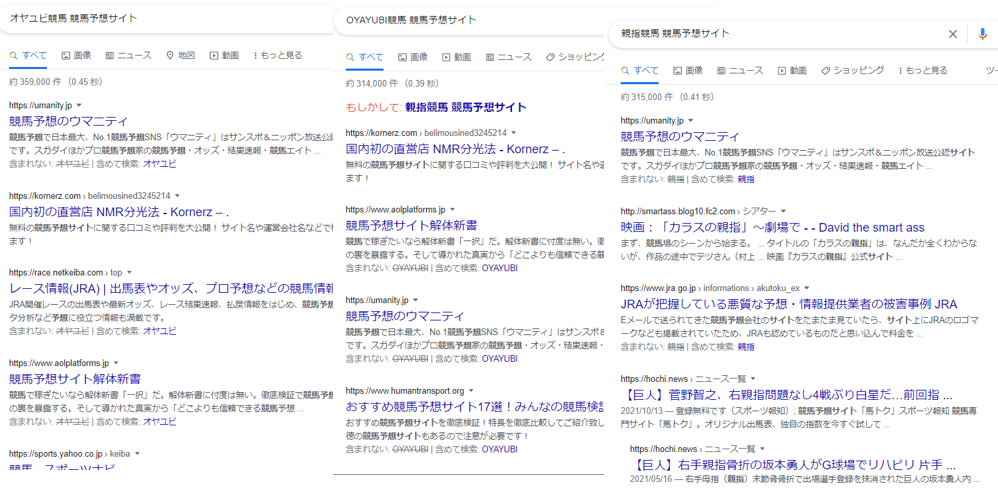Clear the 親指競馬 search box with X

953,34
